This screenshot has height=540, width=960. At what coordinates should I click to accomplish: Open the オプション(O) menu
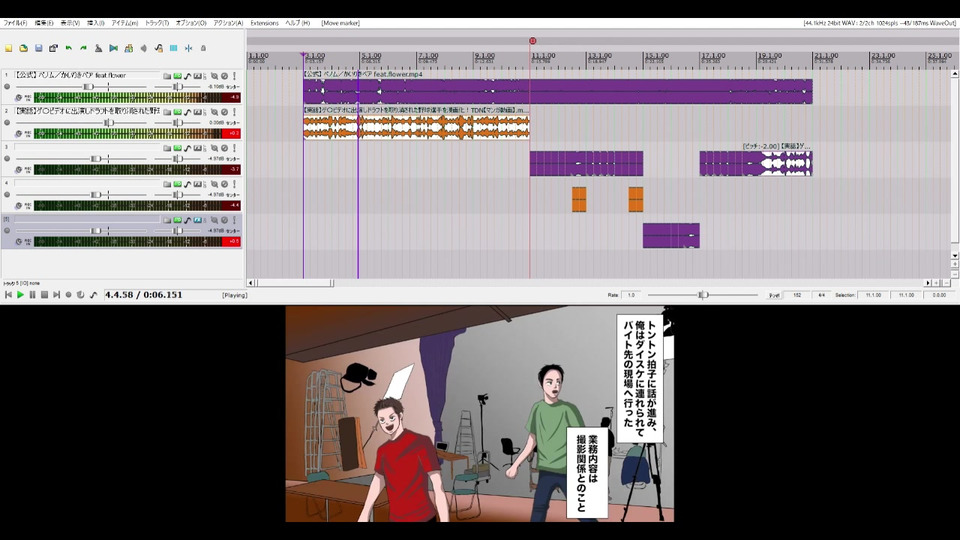pyautogui.click(x=191, y=23)
